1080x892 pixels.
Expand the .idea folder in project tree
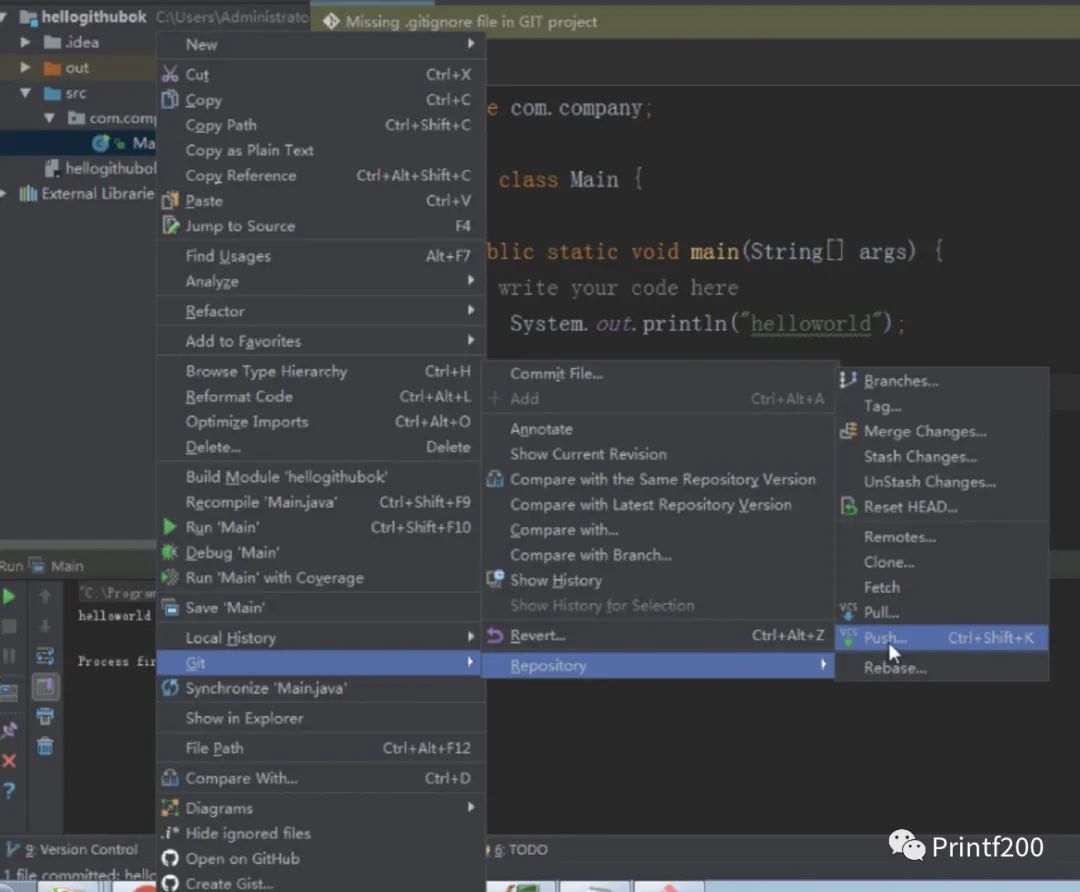tap(26, 42)
